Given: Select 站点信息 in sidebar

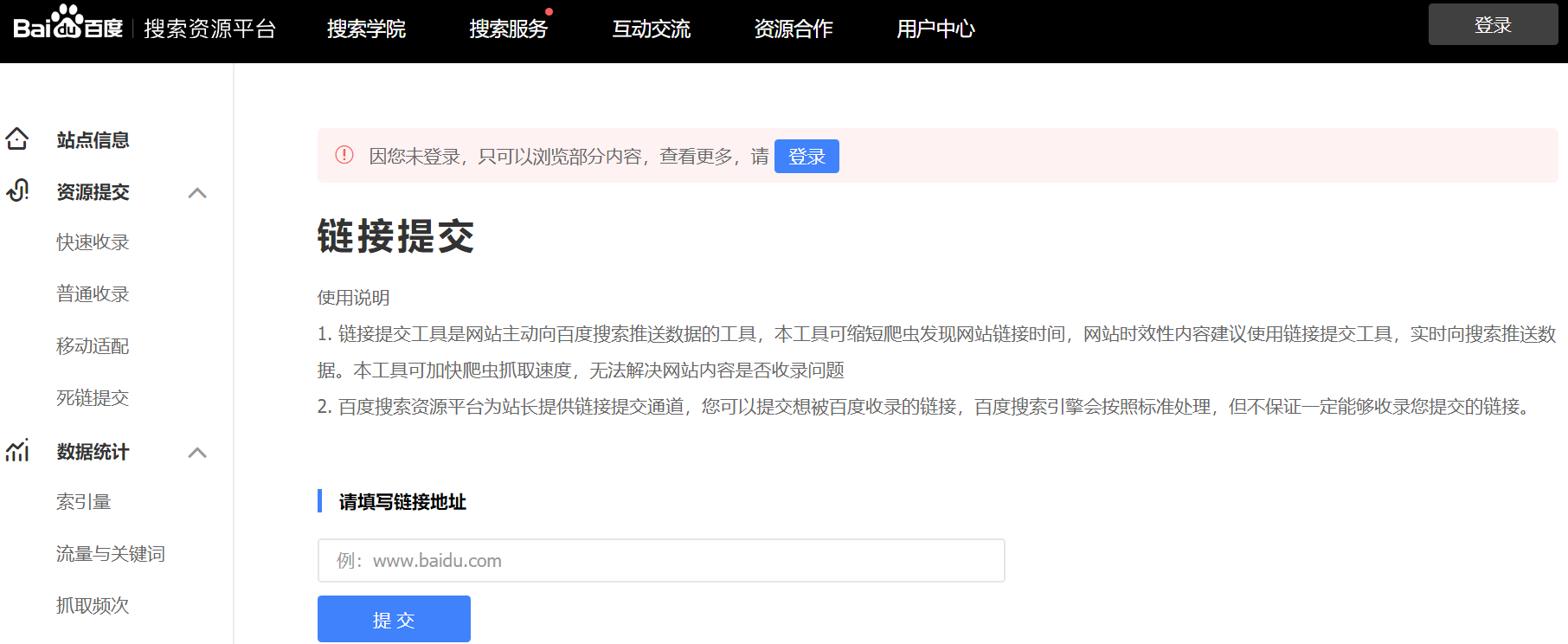Looking at the screenshot, I should 93,139.
